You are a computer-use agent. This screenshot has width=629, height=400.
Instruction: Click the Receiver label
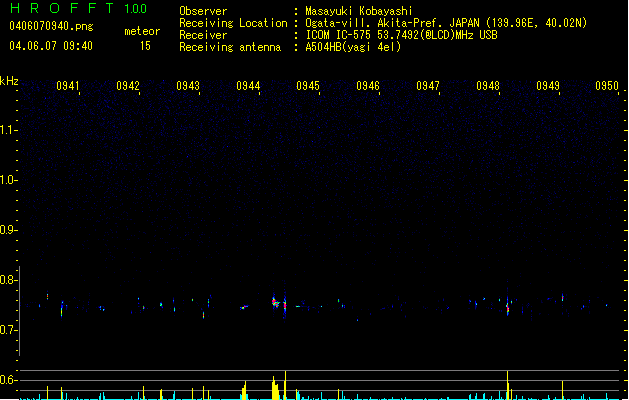(x=203, y=35)
